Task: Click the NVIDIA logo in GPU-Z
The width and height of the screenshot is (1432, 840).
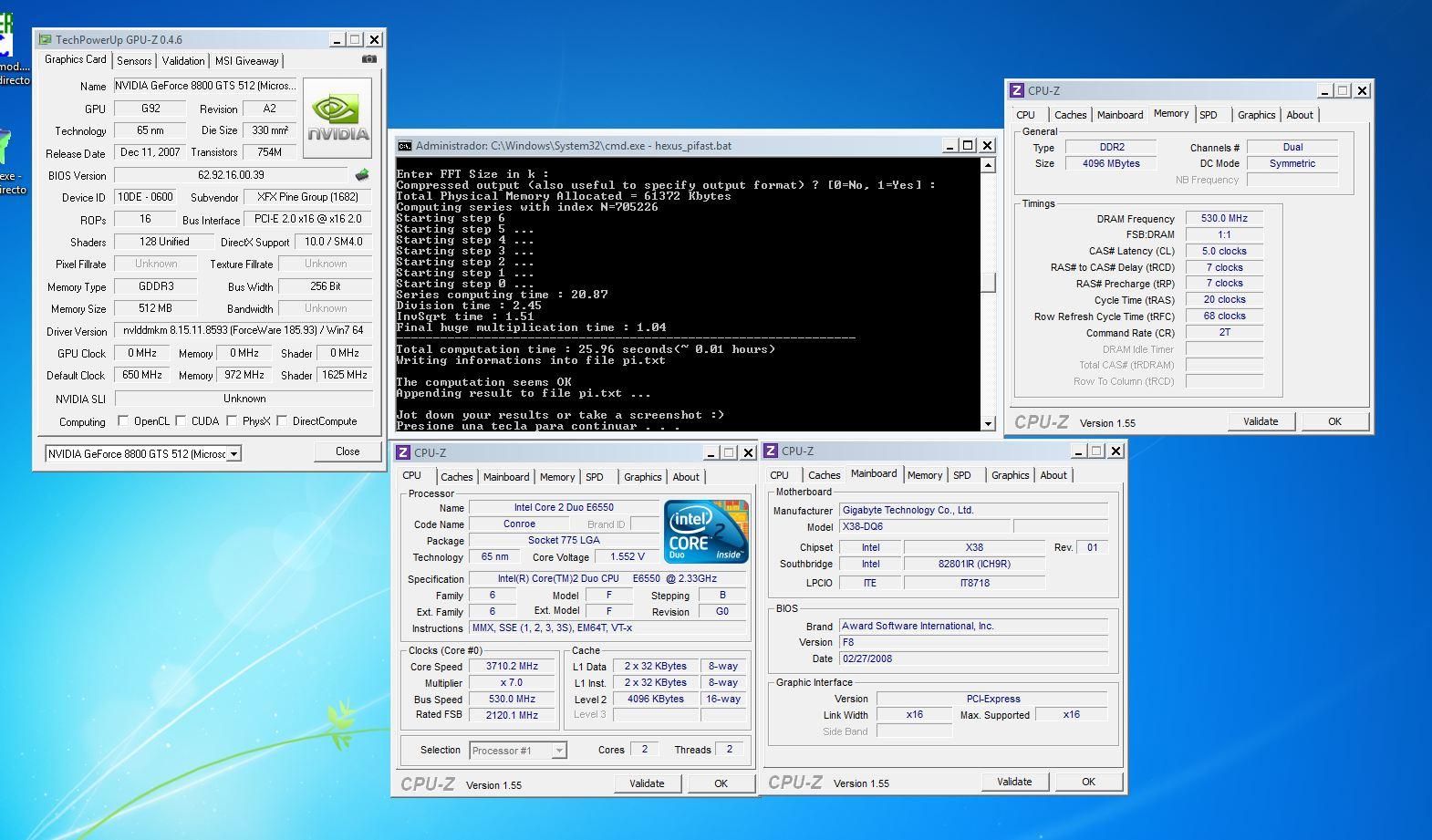Action: 337,119
